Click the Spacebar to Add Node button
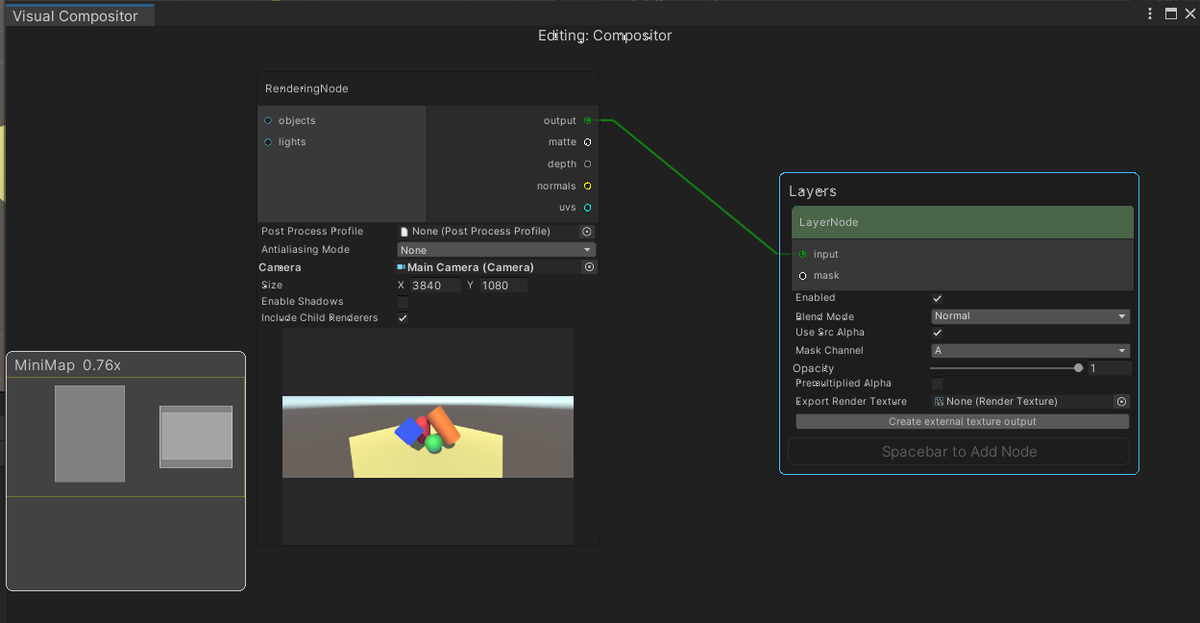The width and height of the screenshot is (1200, 623). [x=959, y=451]
